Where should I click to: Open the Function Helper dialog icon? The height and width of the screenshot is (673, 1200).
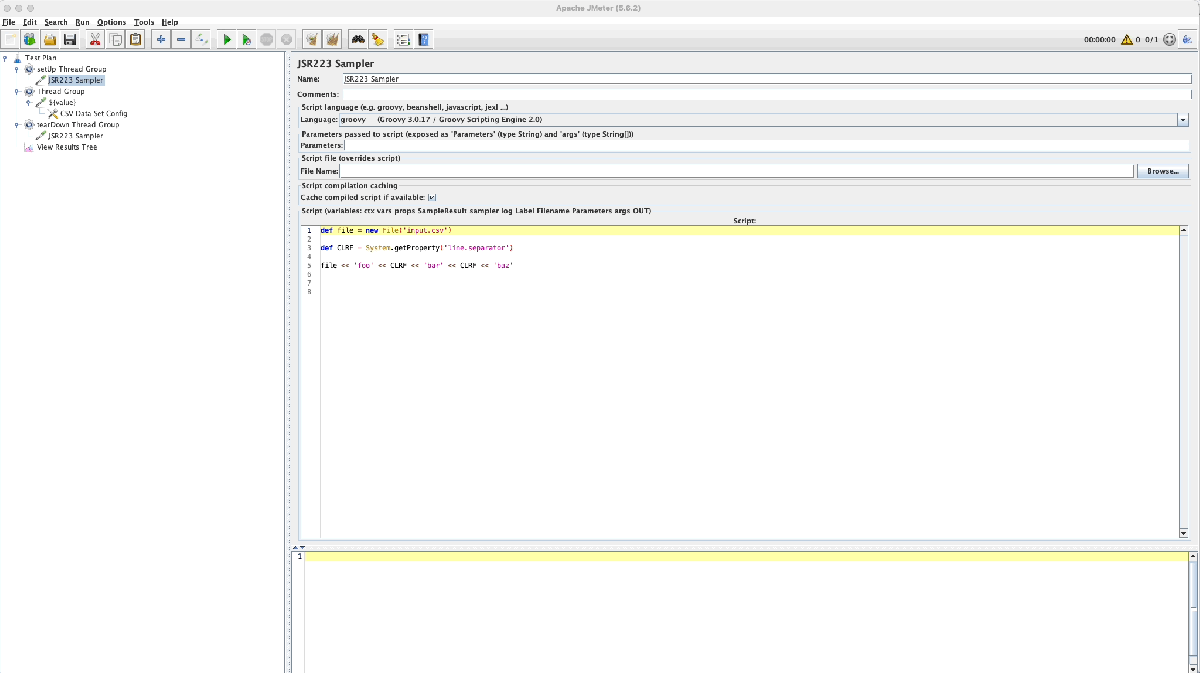point(403,39)
